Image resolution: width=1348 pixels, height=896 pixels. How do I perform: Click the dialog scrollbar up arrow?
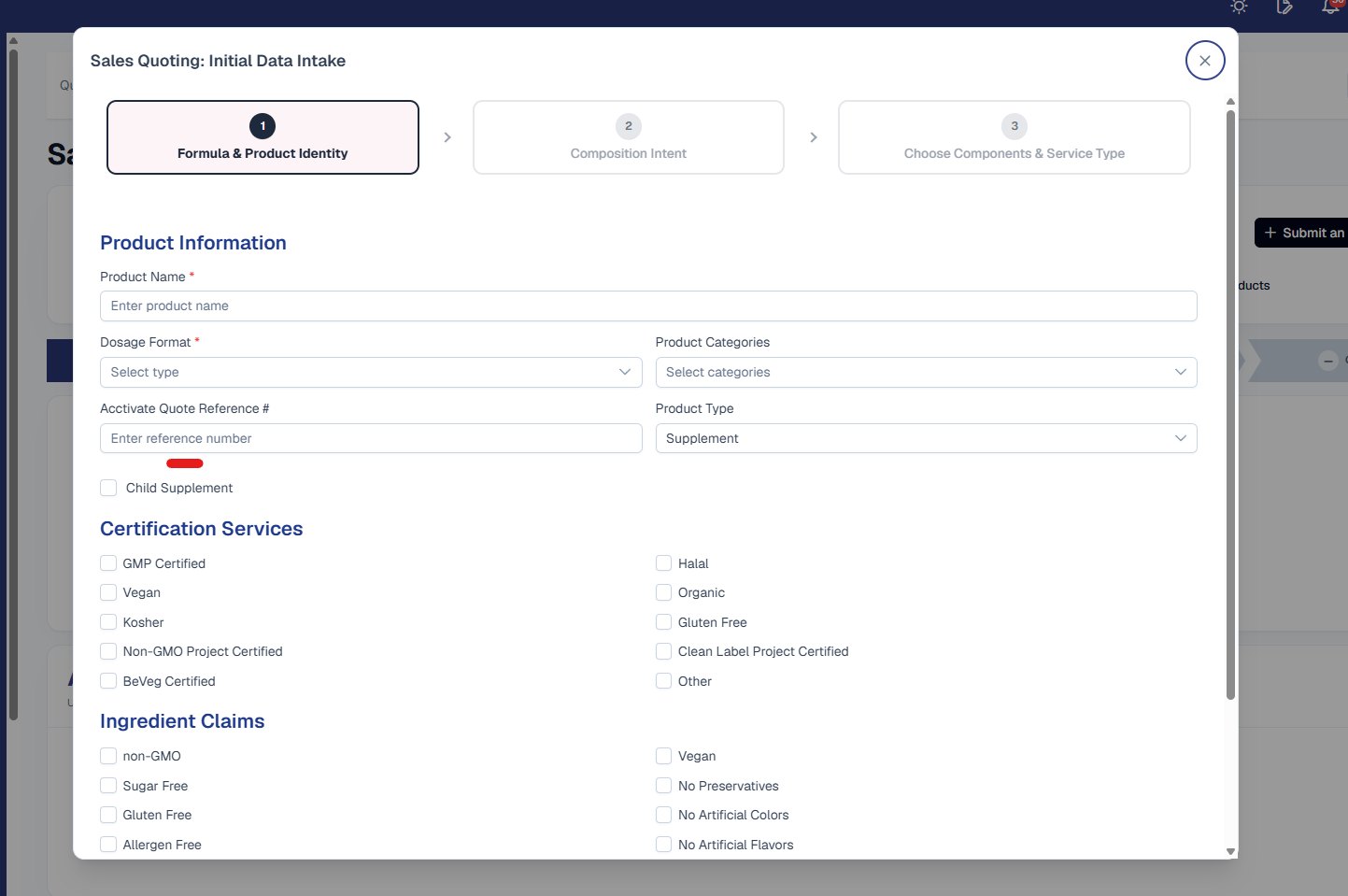(x=1230, y=101)
